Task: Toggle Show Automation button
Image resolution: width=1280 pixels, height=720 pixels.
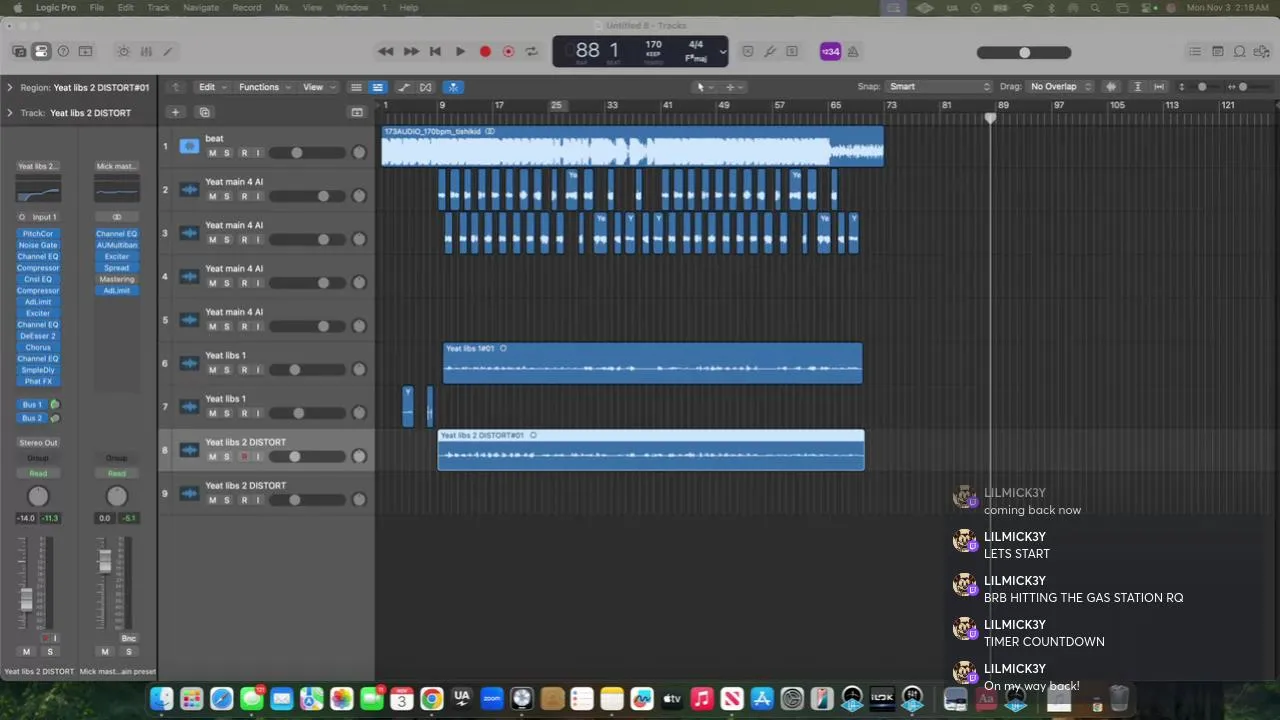Action: (403, 87)
